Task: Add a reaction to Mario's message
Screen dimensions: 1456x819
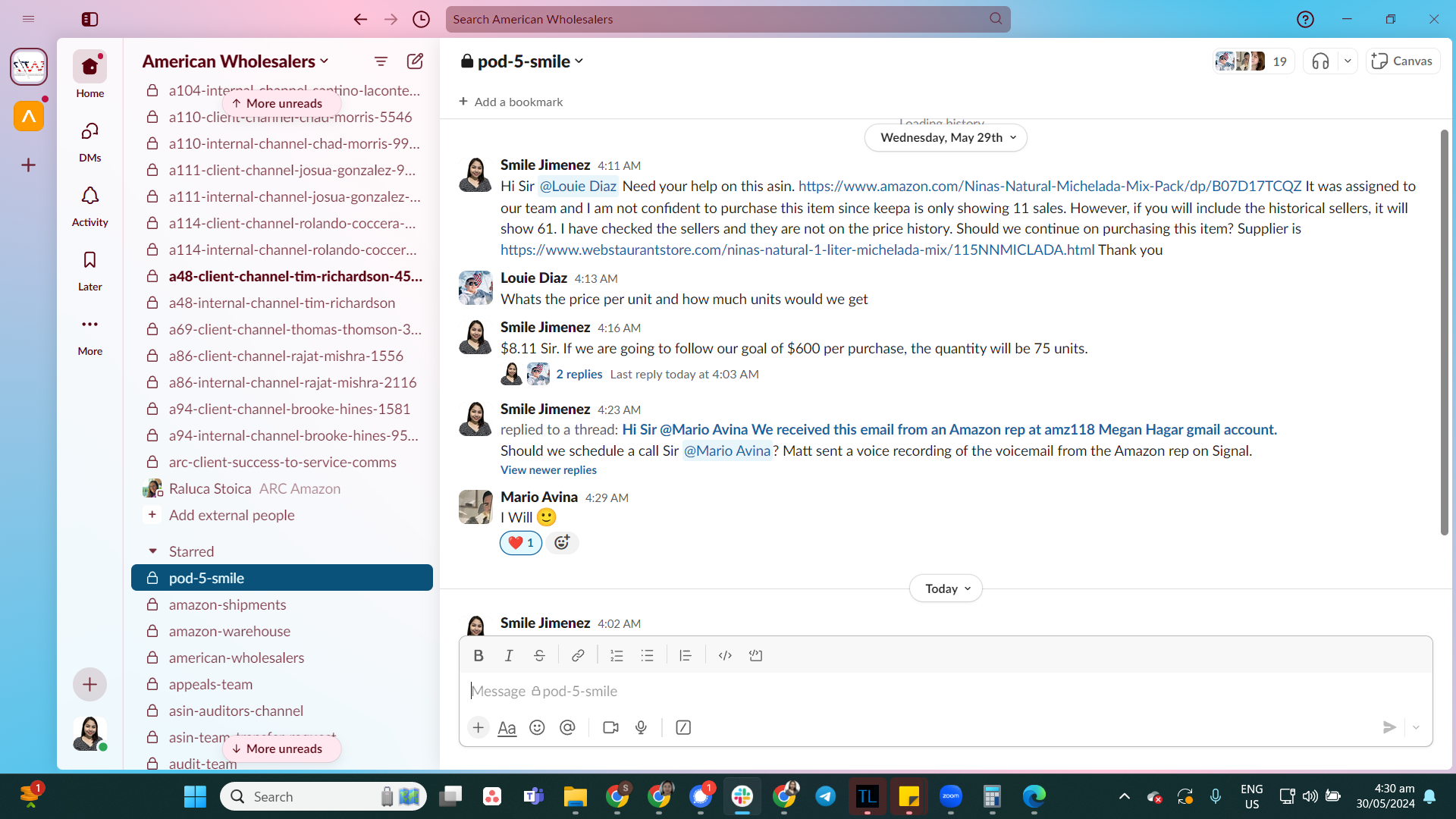Action: (562, 543)
